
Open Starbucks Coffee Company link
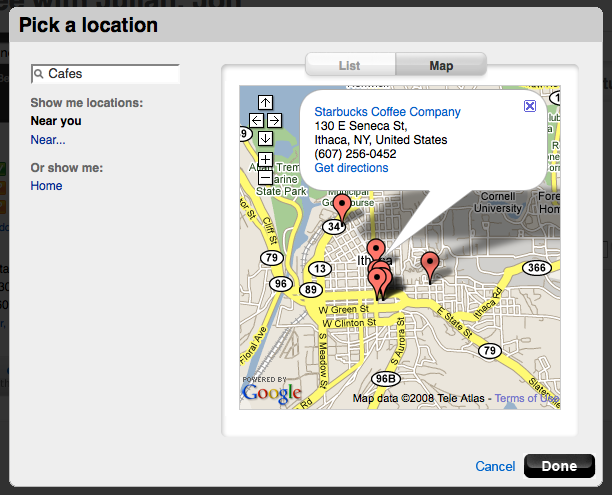click(387, 112)
